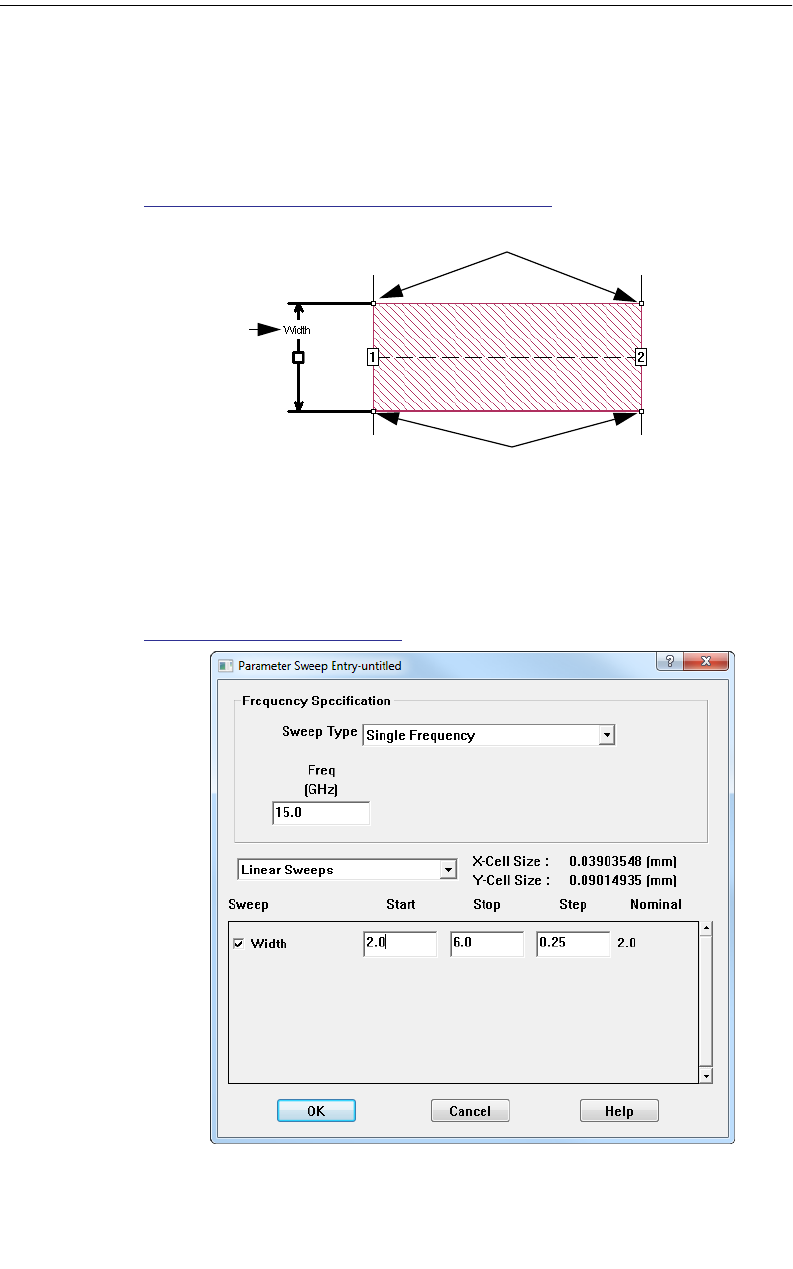Click the Sweep column header
The image size is (793, 1269).
(248, 904)
